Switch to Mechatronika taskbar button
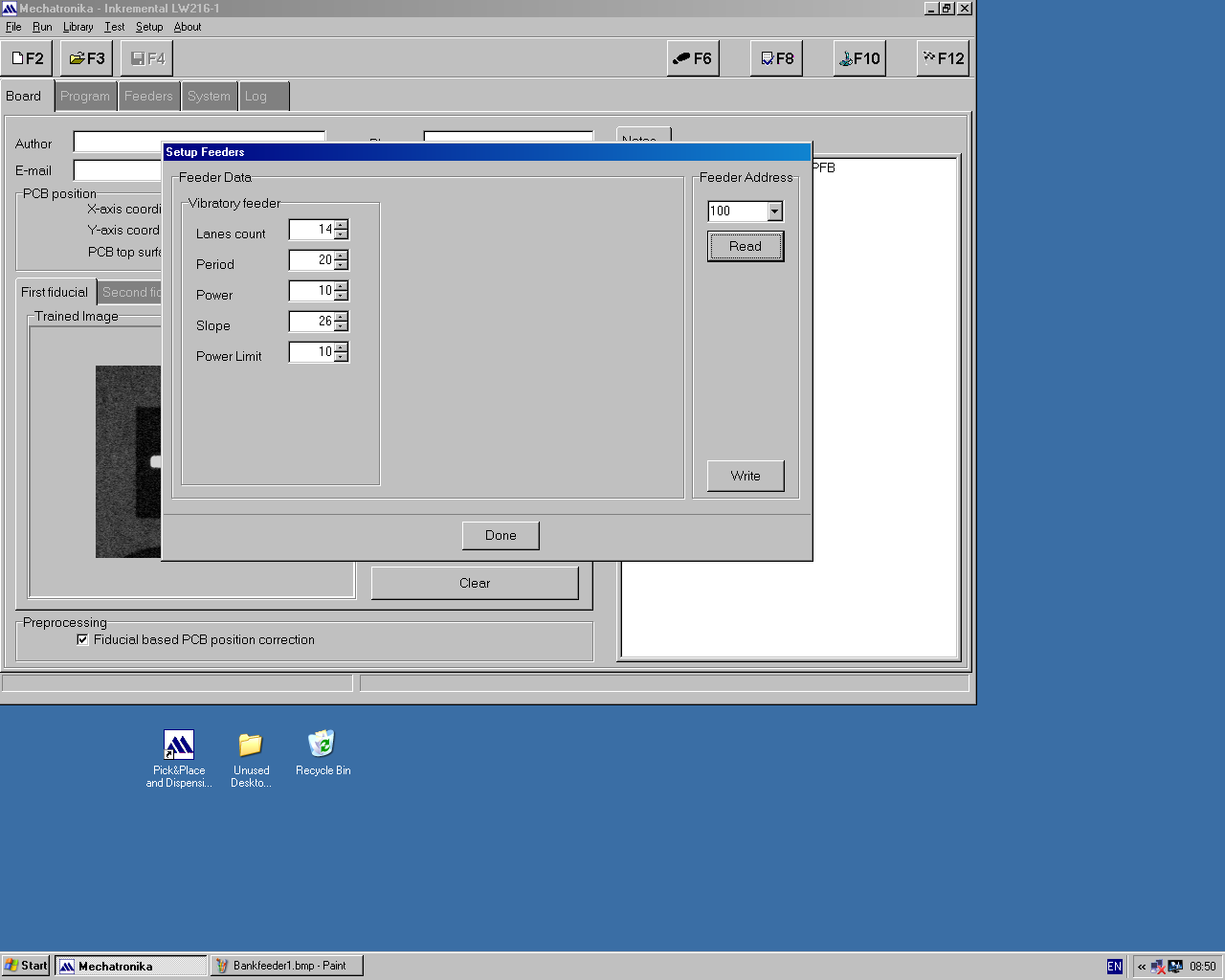 (x=130, y=966)
